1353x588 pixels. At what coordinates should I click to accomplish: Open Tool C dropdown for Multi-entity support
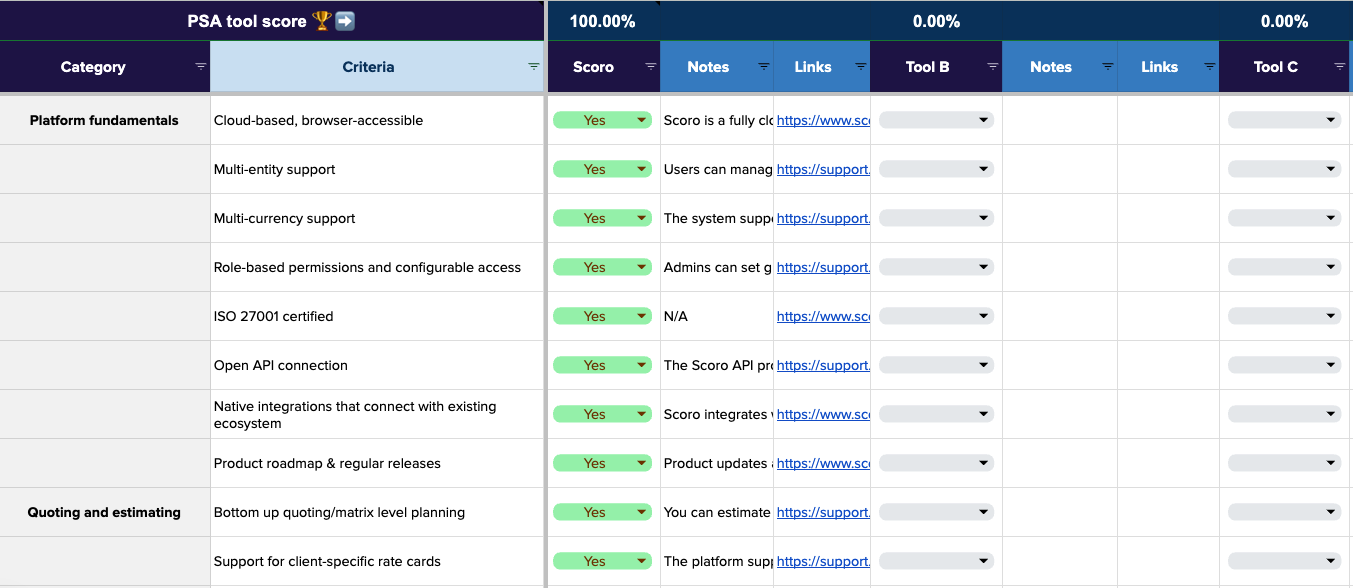[1284, 169]
